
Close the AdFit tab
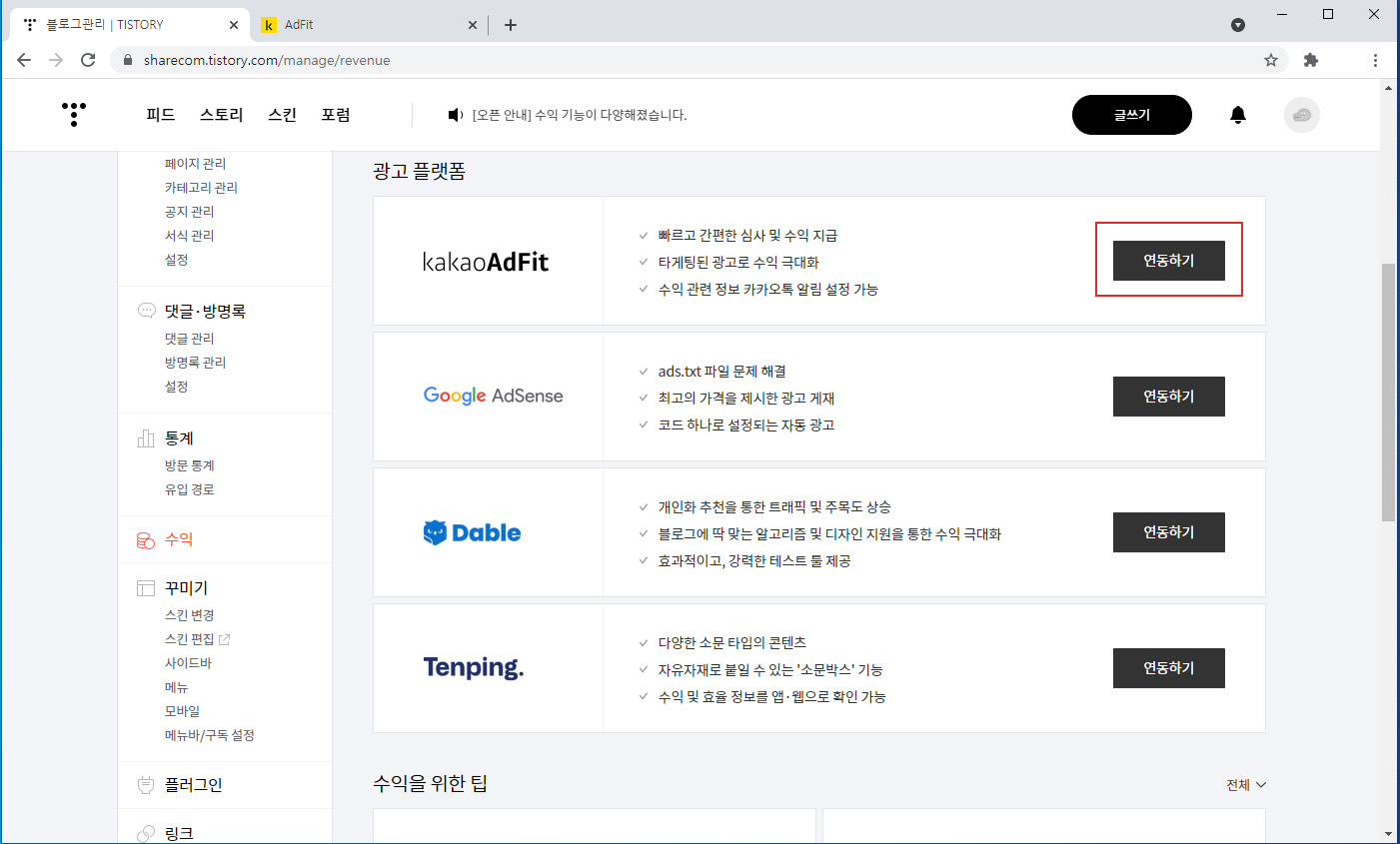click(473, 25)
